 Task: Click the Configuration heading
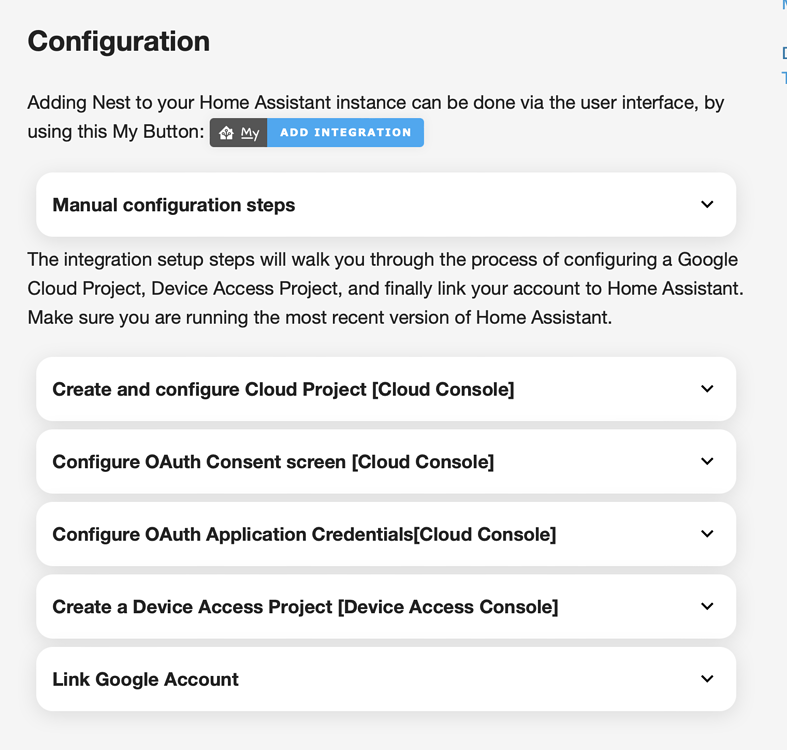(118, 41)
